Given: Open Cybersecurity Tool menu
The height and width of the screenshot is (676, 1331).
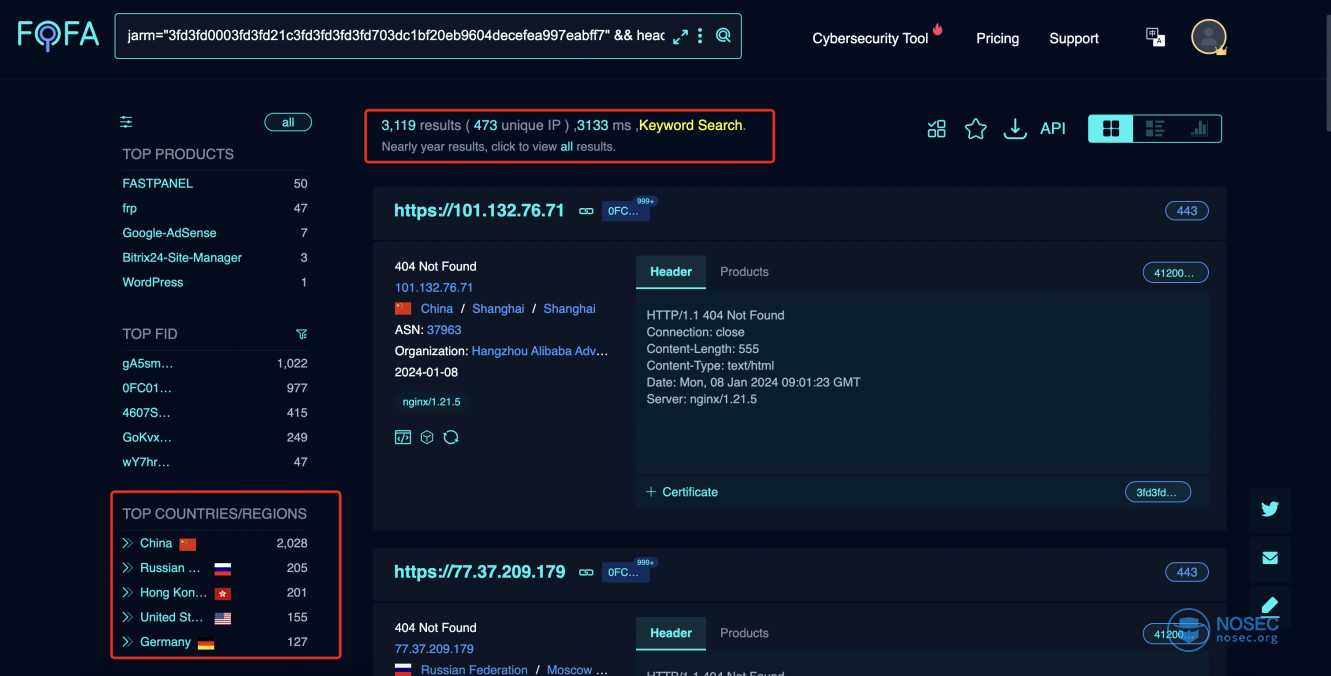Looking at the screenshot, I should coord(870,38).
